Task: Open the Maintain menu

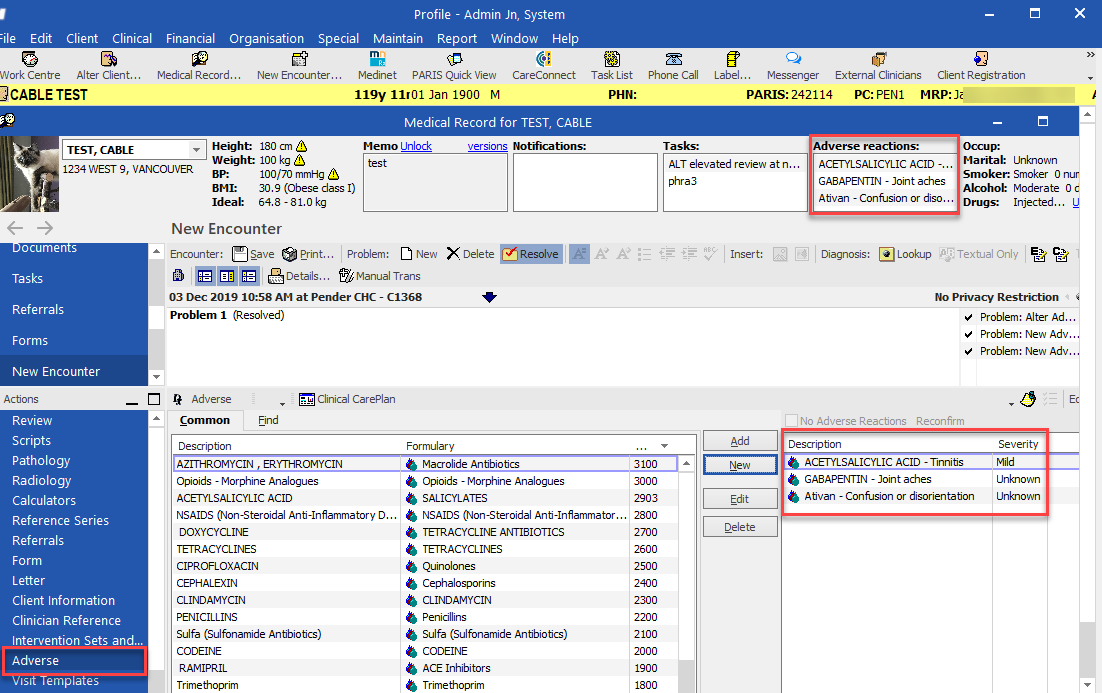Action: click(398, 38)
